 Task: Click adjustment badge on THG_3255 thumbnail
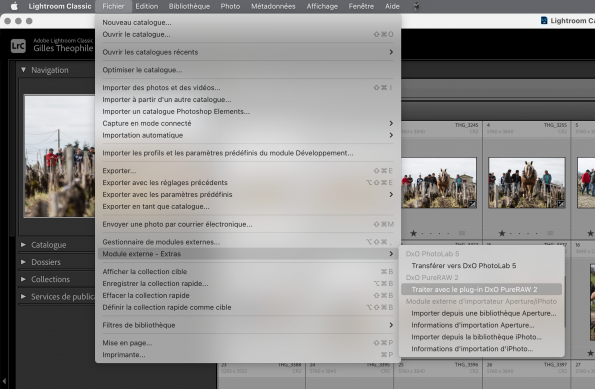[x=560, y=204]
